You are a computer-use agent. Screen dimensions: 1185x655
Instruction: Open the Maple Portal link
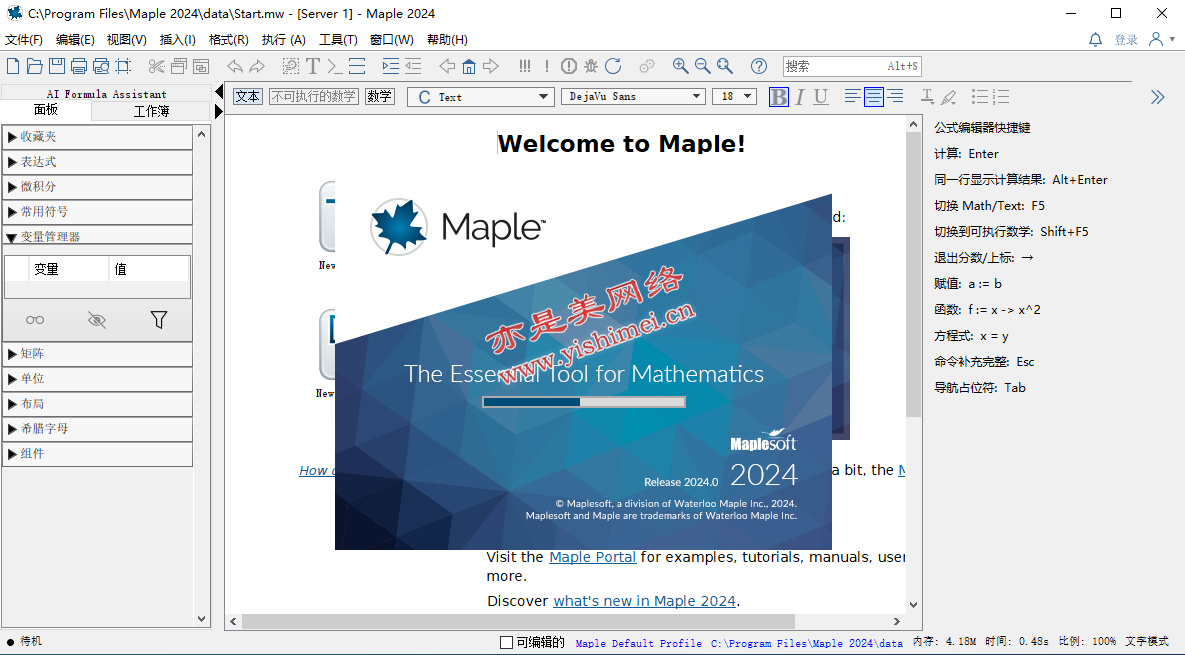pos(592,557)
